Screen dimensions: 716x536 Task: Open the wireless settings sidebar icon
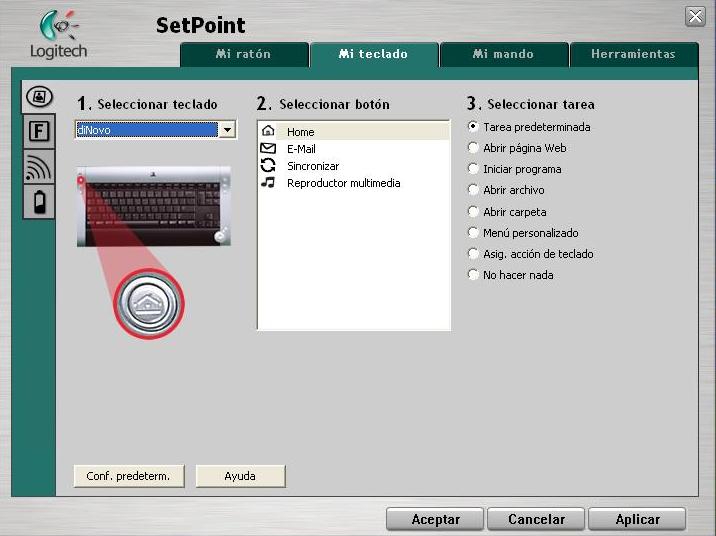tap(38, 168)
